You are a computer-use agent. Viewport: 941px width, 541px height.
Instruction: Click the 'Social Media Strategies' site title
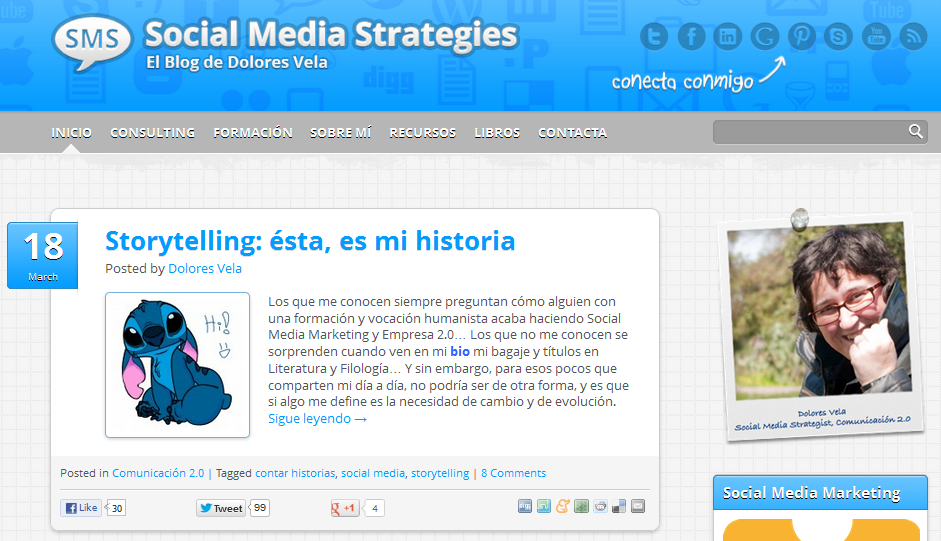331,34
